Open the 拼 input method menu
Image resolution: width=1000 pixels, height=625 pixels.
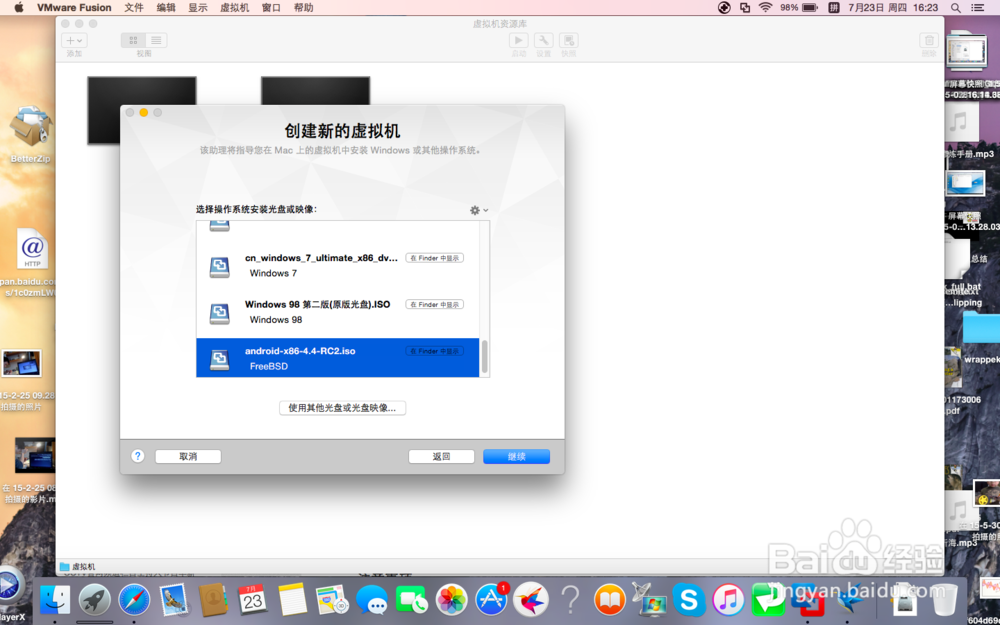833,8
